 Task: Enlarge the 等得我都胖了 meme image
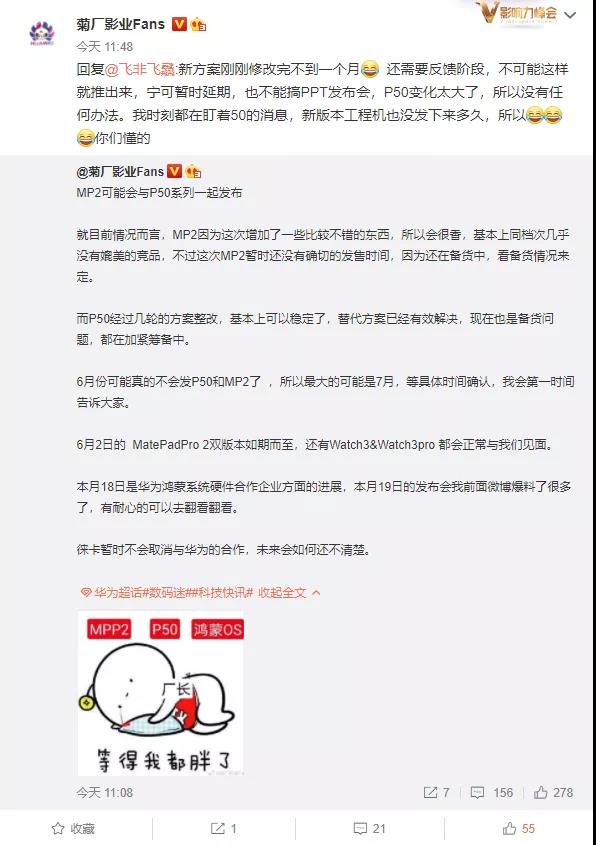click(161, 694)
